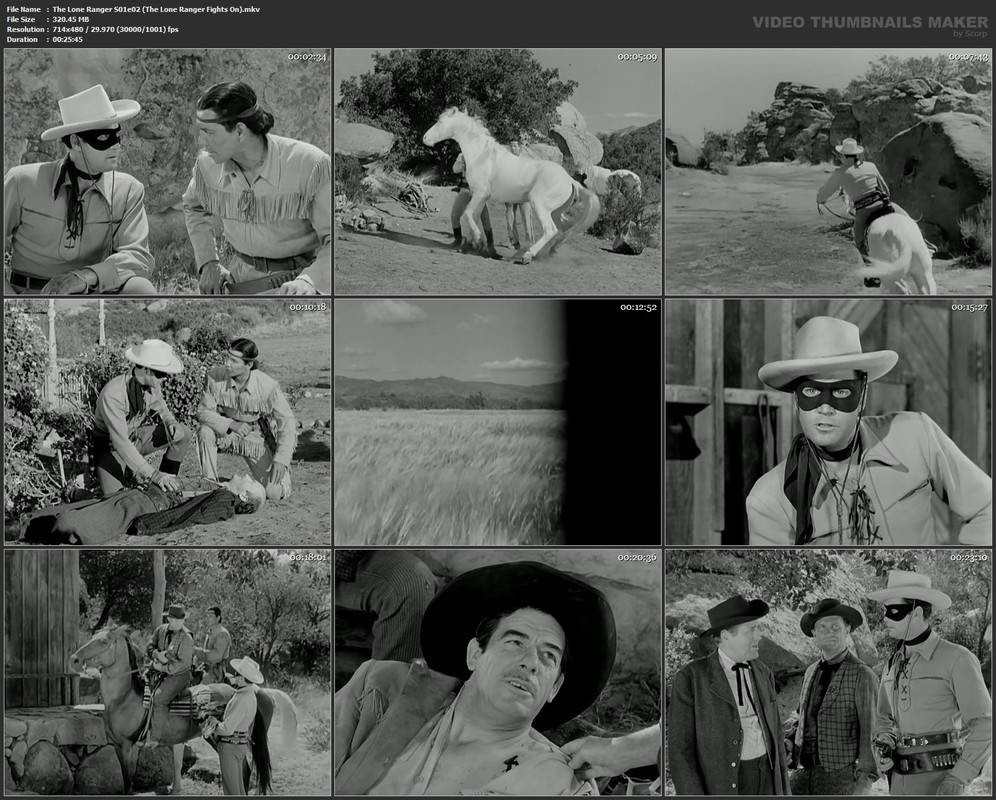Select the thumbnail timestamped 00:18:01

coord(168,672)
